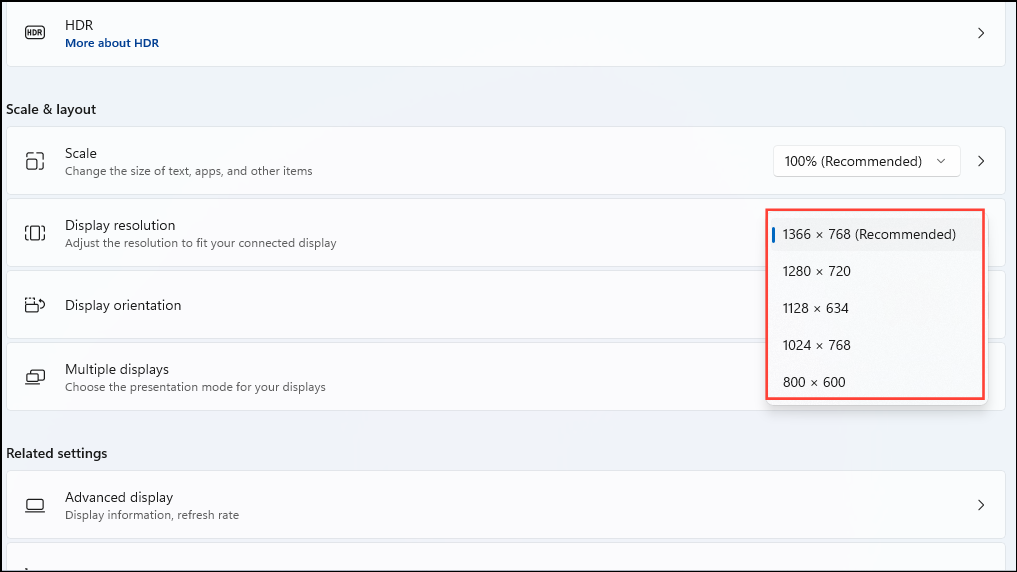The image size is (1017, 572).
Task: Choose the 800 × 600 resolution
Action: click(x=814, y=382)
